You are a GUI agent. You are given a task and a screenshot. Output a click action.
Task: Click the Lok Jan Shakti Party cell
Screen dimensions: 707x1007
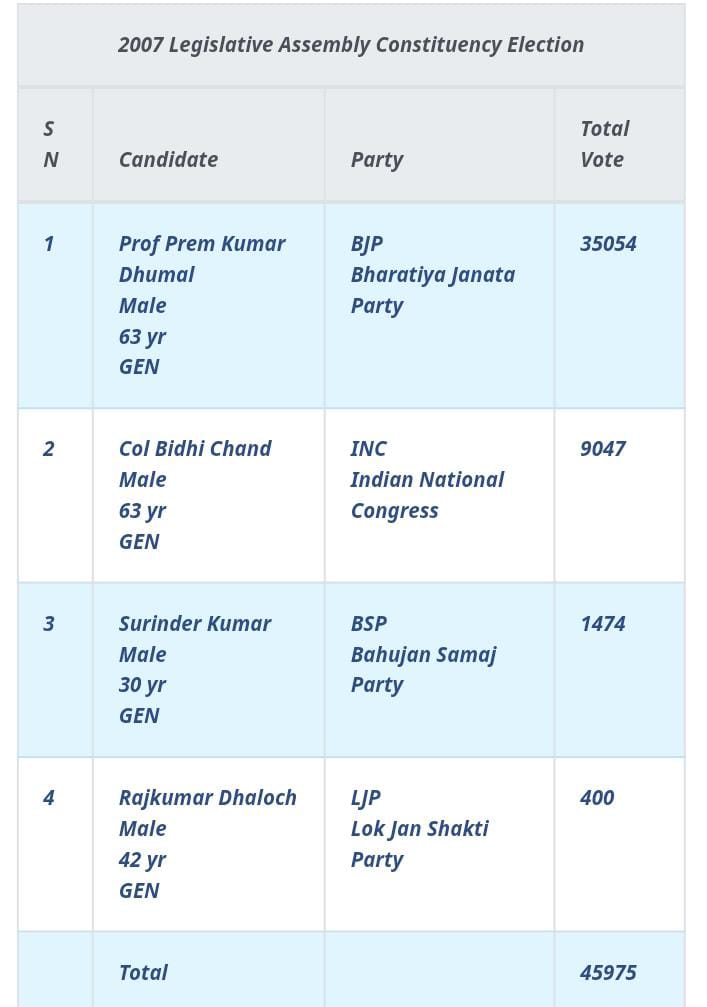click(419, 829)
